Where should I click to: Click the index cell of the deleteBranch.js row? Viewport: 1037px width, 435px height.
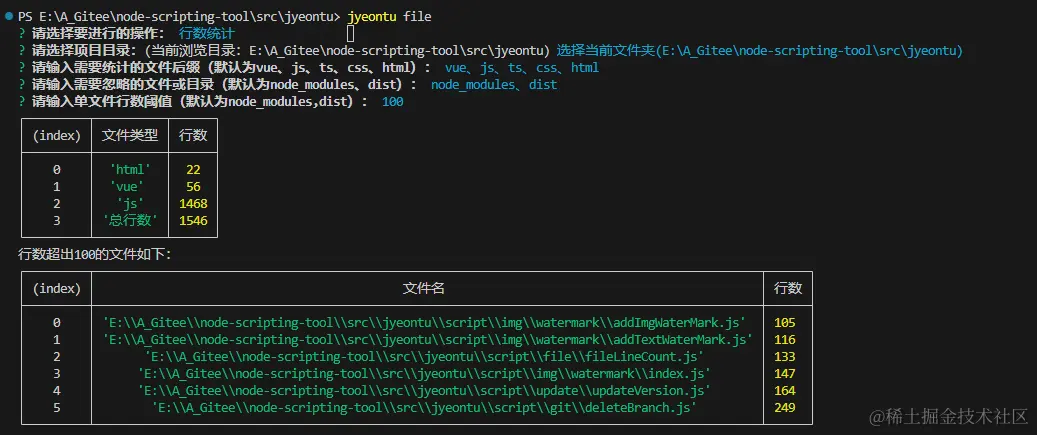pyautogui.click(x=57, y=408)
